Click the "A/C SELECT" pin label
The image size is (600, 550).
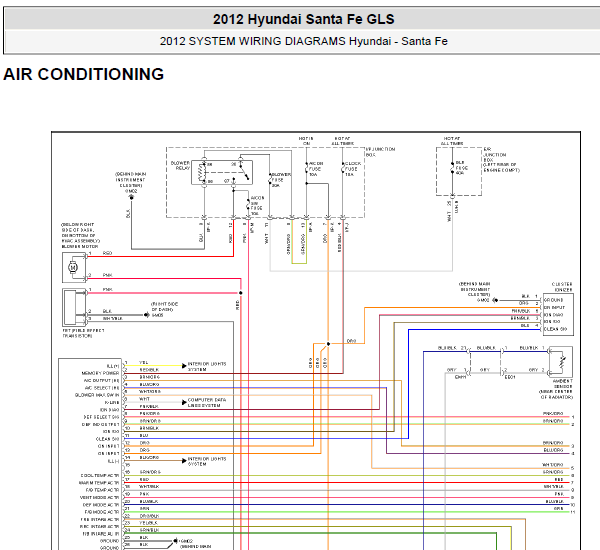(103, 388)
